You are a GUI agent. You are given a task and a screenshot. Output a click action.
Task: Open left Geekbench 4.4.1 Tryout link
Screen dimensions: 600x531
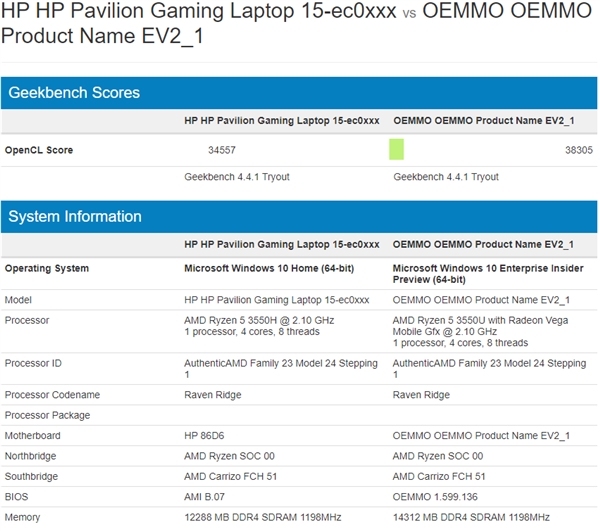pyautogui.click(x=237, y=177)
